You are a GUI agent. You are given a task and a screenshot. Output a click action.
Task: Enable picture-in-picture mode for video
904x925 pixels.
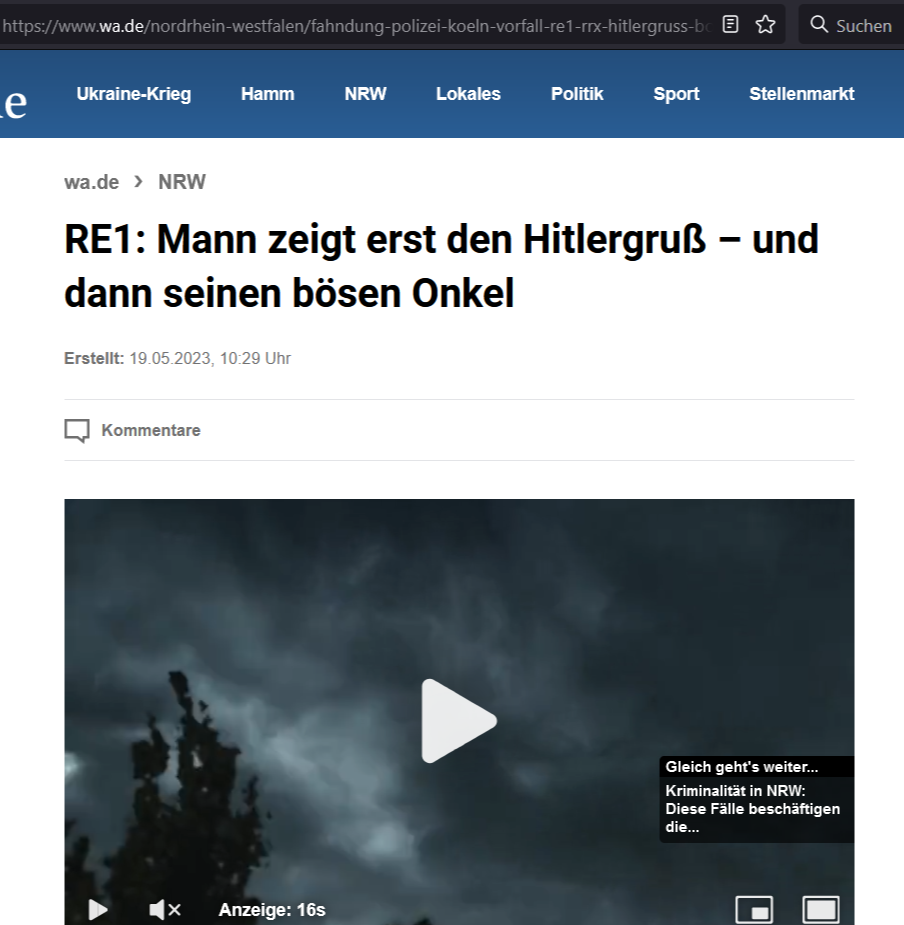[x=754, y=909]
